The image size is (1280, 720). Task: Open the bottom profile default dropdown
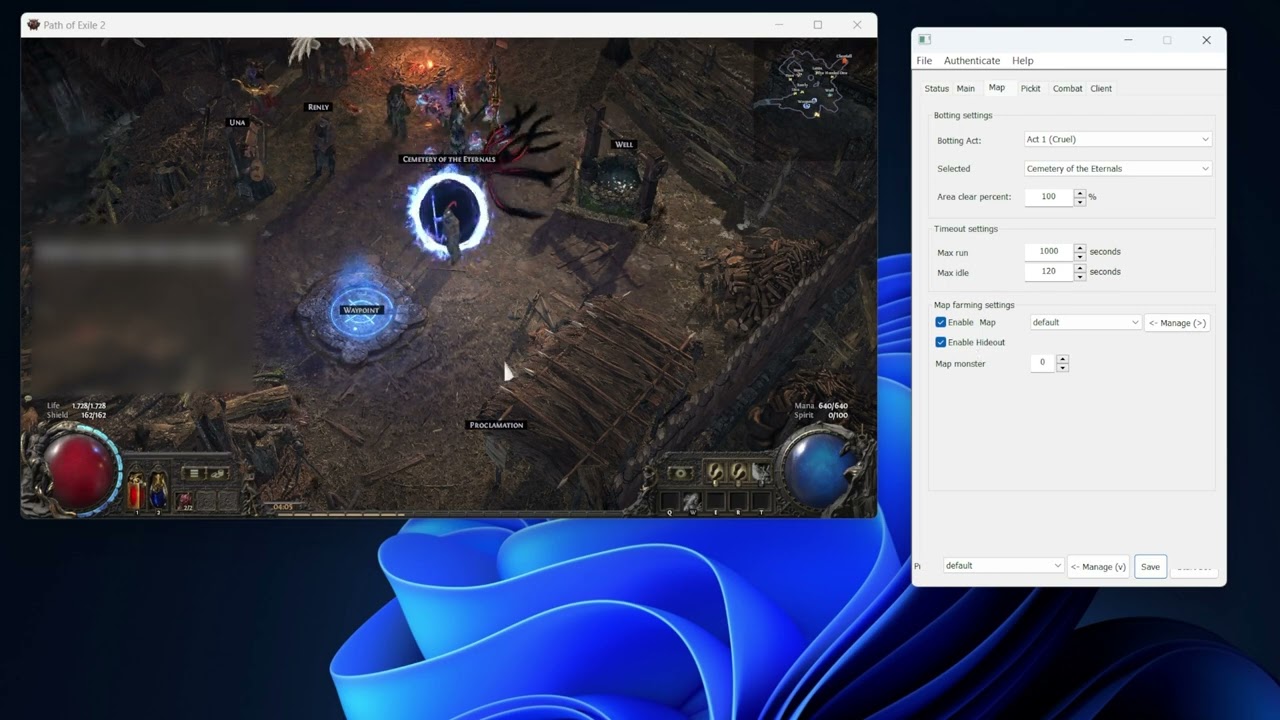pyautogui.click(x=1003, y=565)
